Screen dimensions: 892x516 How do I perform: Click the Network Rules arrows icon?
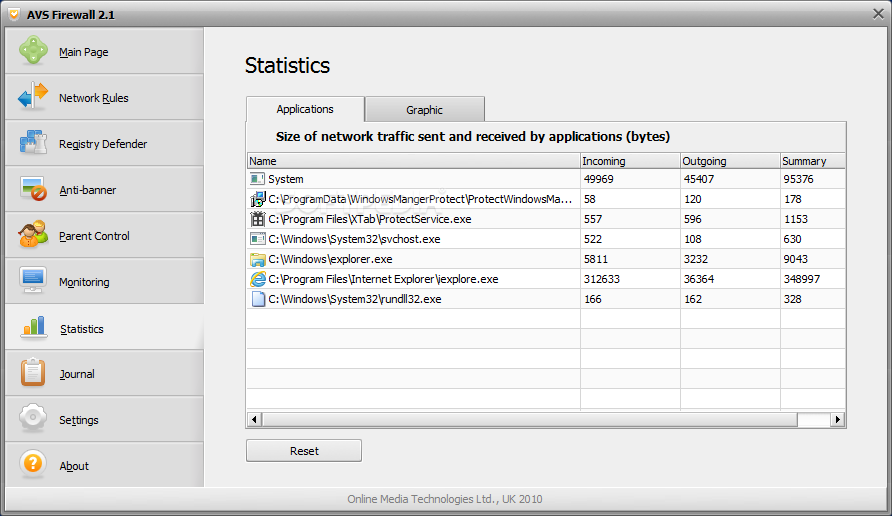(x=33, y=96)
